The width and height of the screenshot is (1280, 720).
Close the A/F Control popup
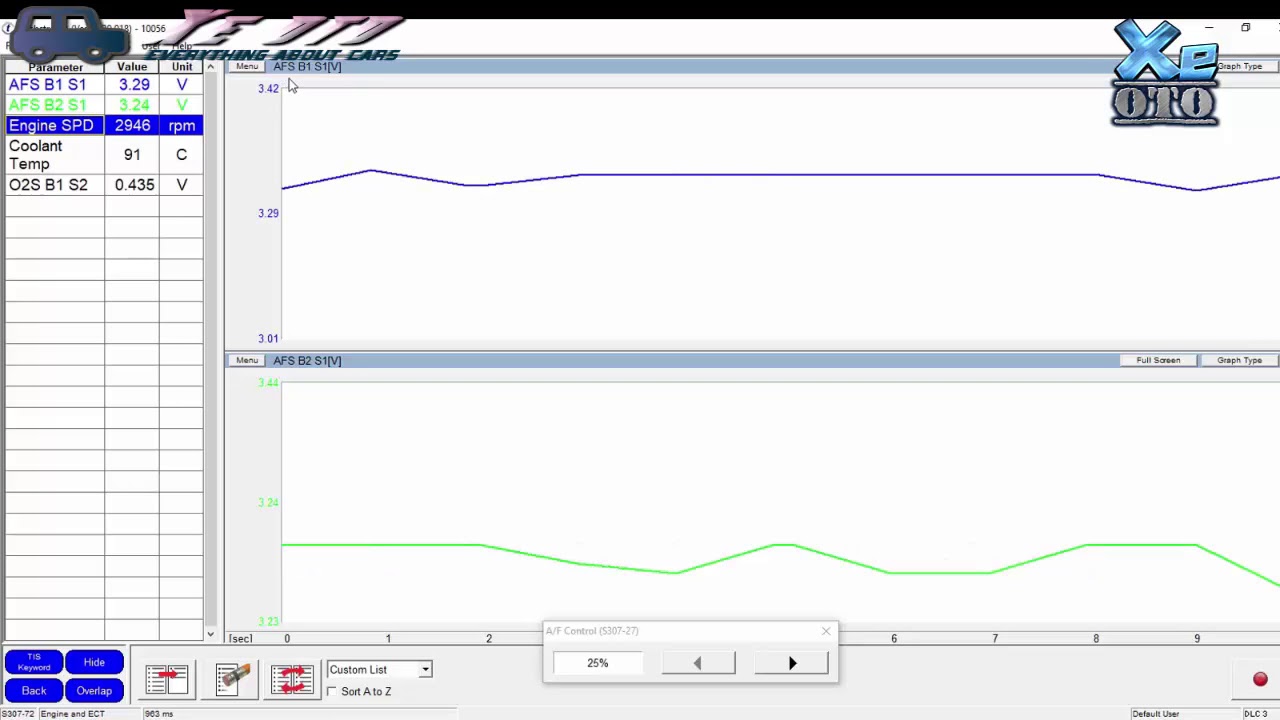[x=826, y=631]
